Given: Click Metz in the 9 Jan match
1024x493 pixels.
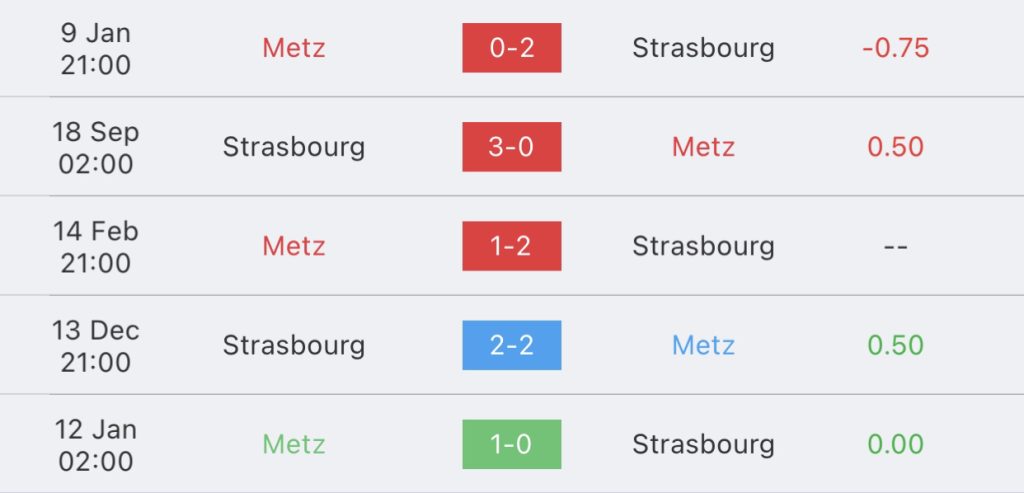Looking at the screenshot, I should 294,48.
